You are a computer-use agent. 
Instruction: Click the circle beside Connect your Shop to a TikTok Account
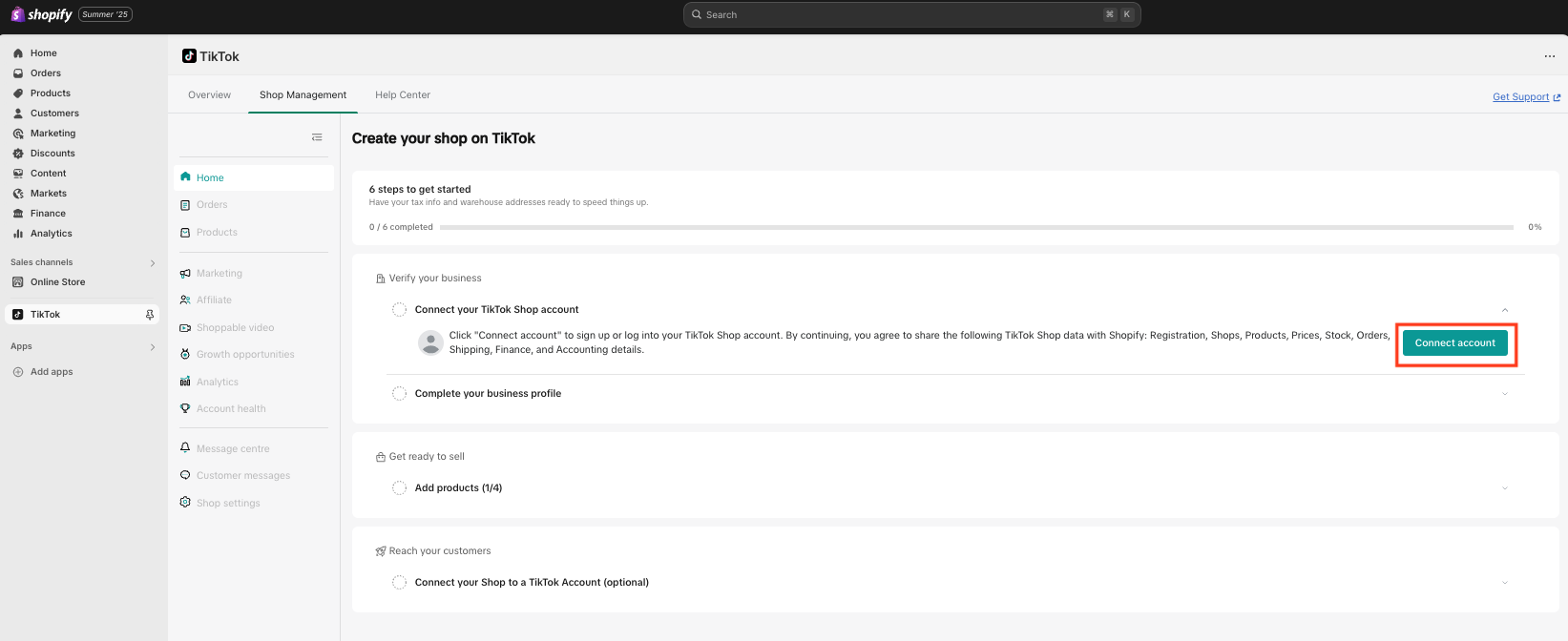[400, 583]
